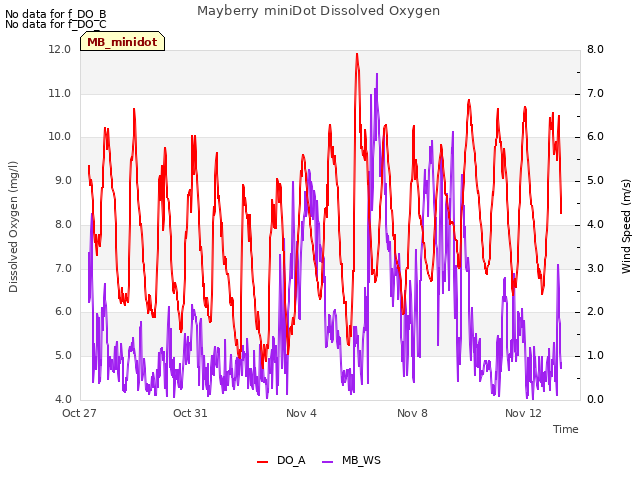The image size is (640, 480).
Task: Click the 0.0 right wind speed axis value
Action: click(596, 399)
